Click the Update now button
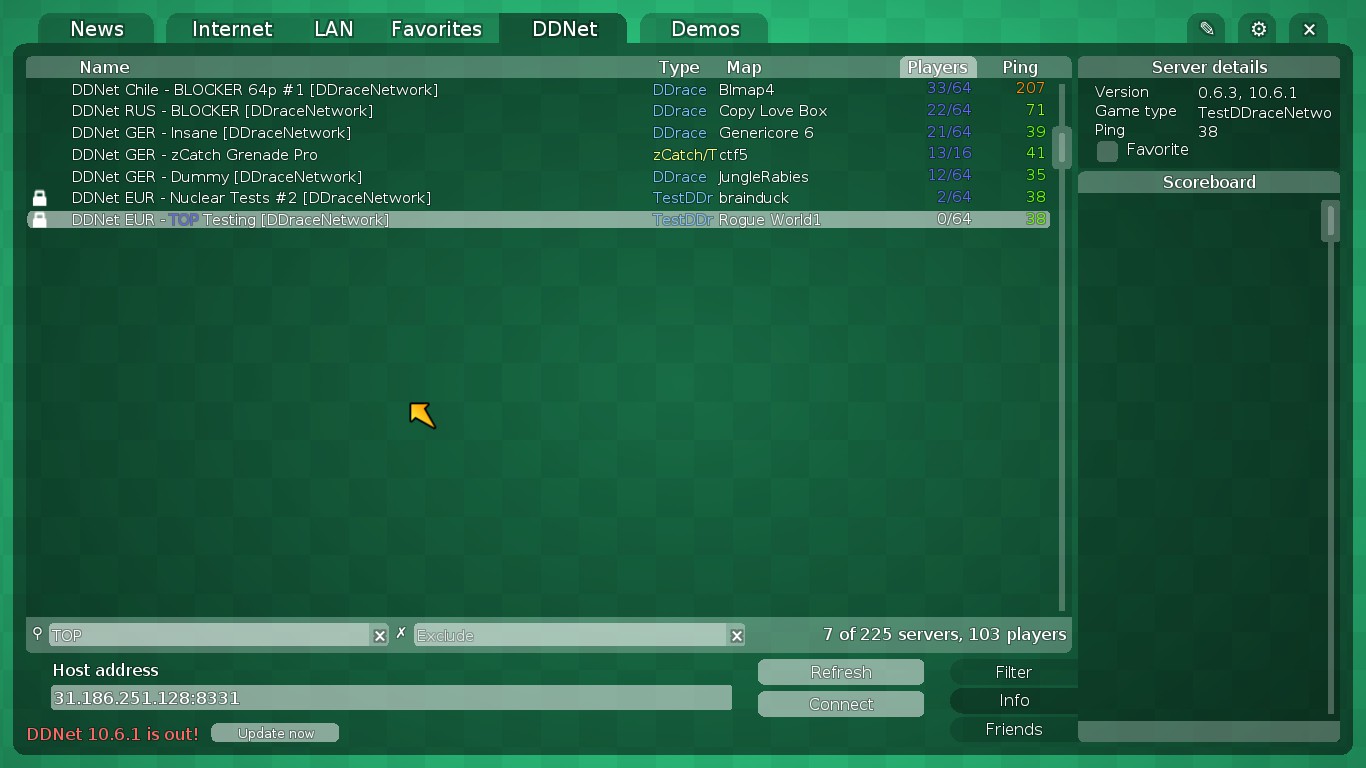The width and height of the screenshot is (1366, 768). 276,734
